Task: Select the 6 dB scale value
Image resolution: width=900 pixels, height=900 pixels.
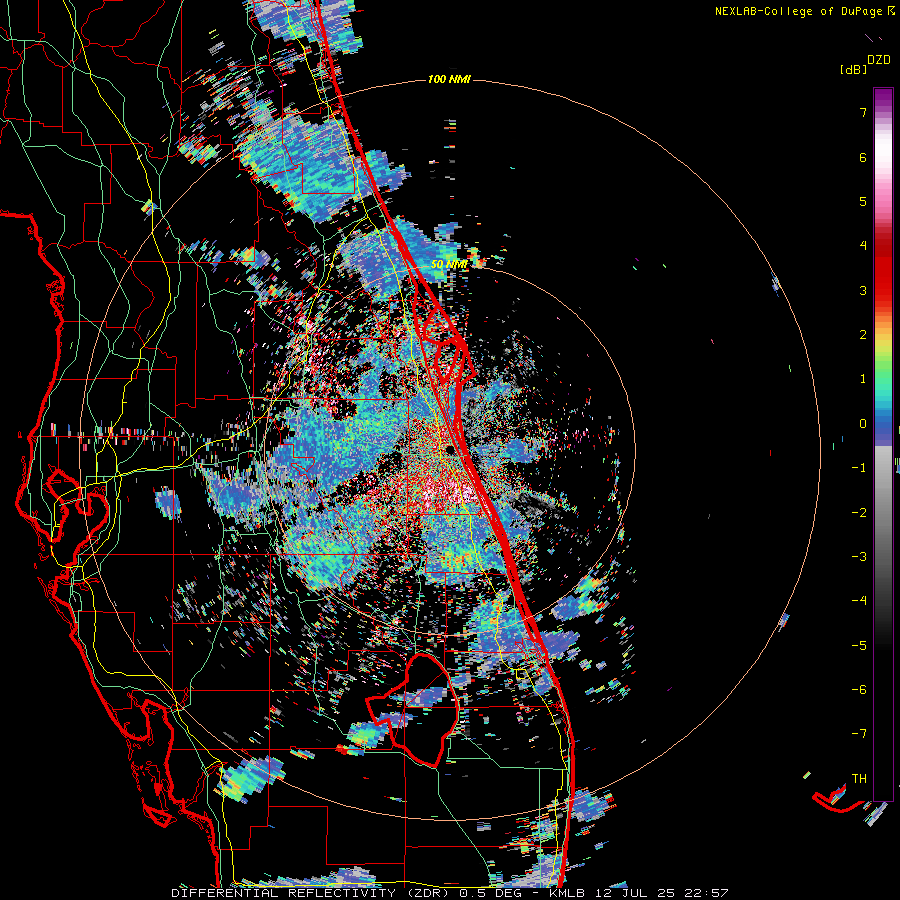Action: pos(863,157)
